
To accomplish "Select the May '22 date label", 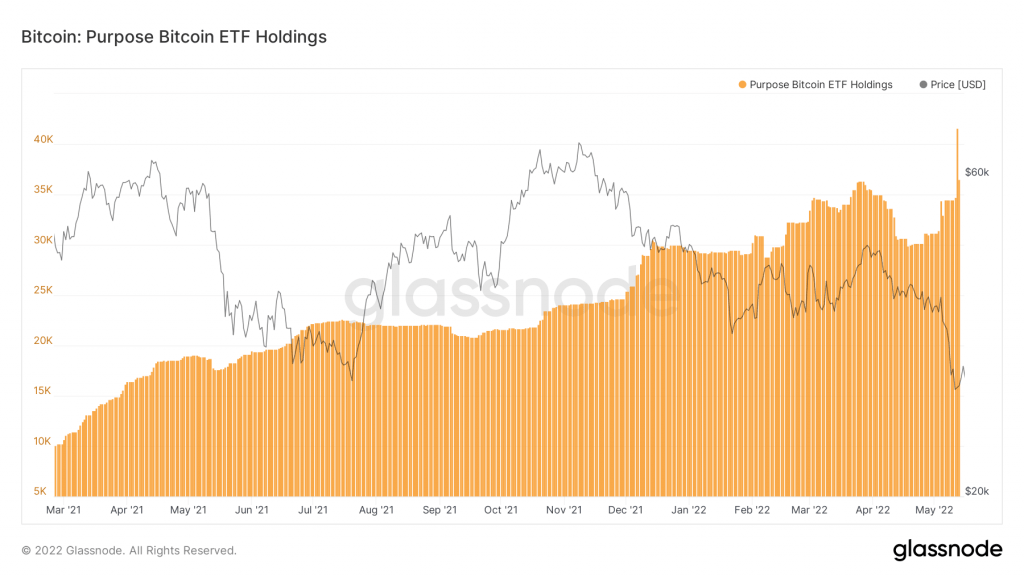I will (934, 510).
